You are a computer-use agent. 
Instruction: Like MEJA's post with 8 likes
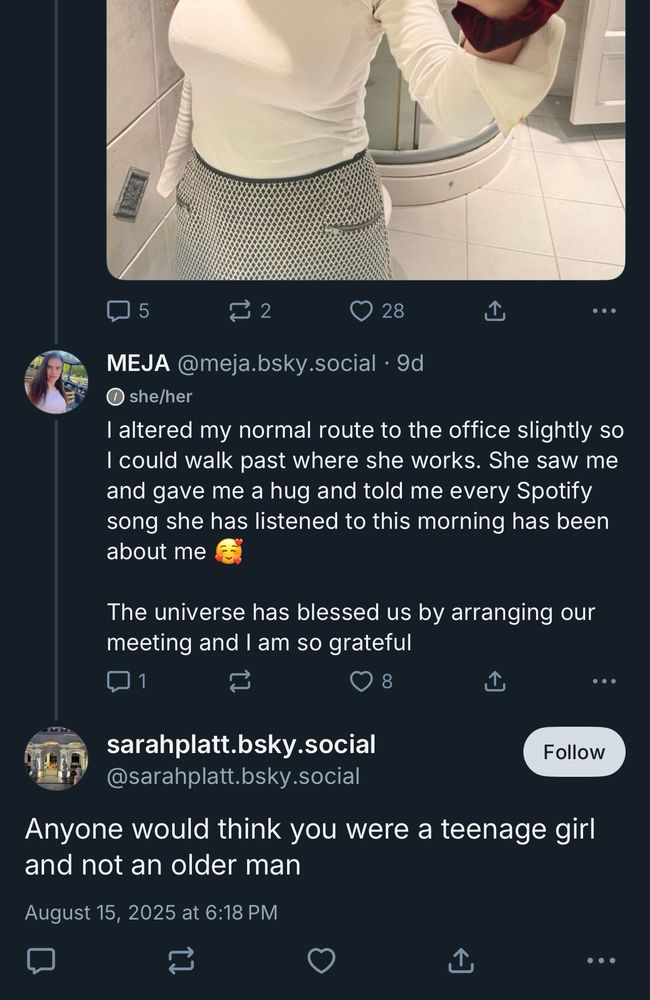pos(362,681)
